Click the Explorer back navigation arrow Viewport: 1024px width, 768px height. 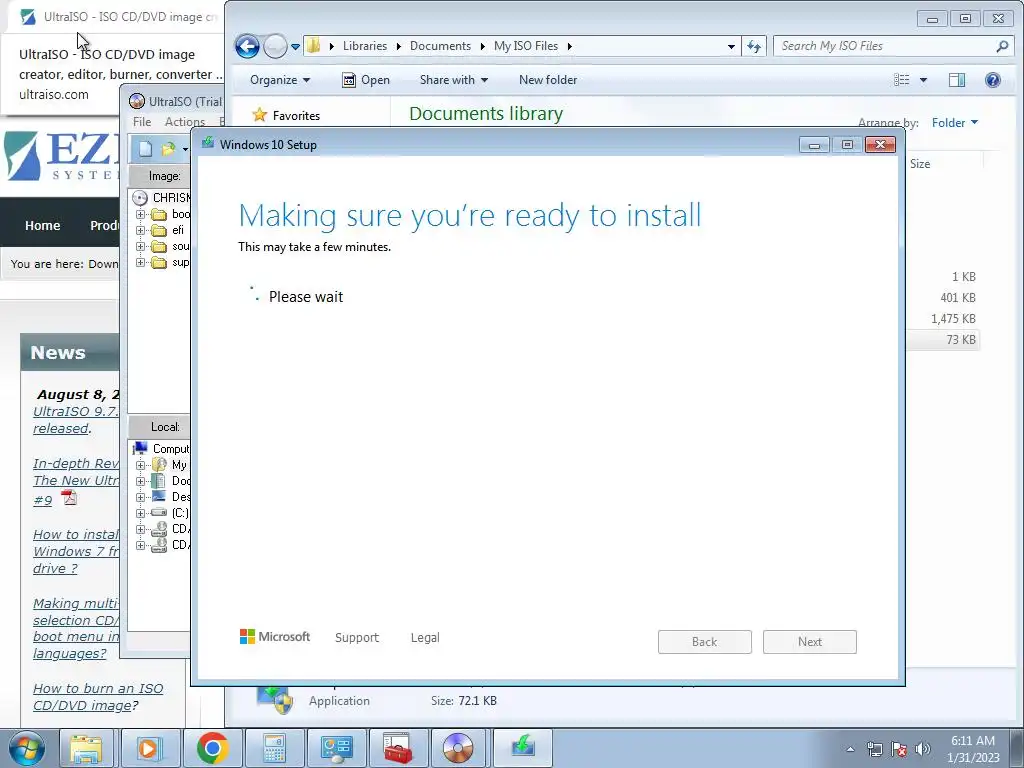click(x=247, y=46)
